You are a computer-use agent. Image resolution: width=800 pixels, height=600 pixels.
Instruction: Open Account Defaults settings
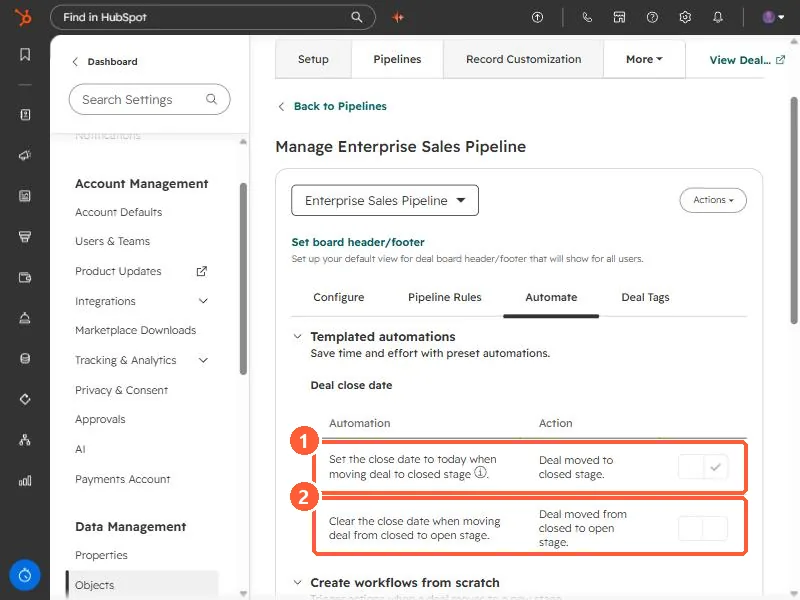(118, 212)
